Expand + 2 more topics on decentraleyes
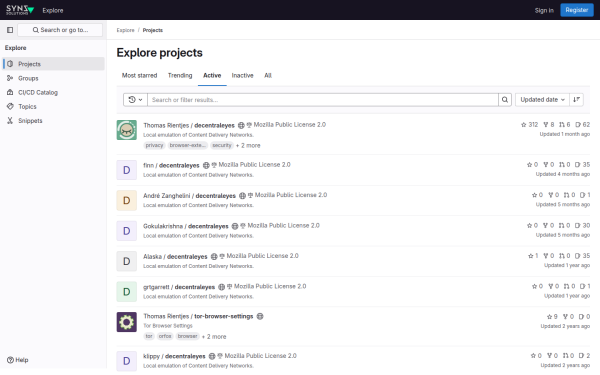Viewport: 600px width, 375px height. click(248, 145)
